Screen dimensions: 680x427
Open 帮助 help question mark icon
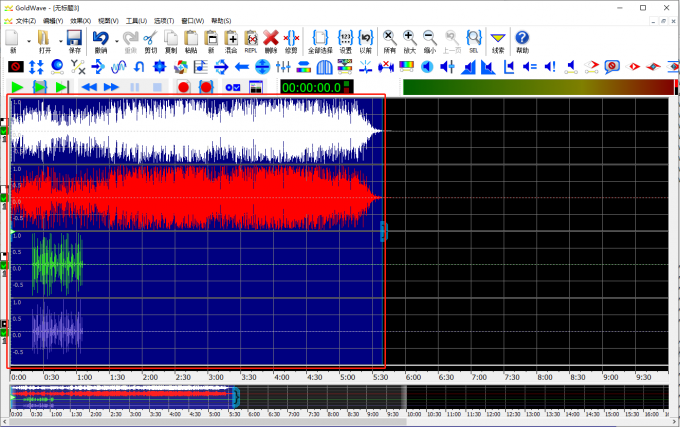click(x=522, y=42)
